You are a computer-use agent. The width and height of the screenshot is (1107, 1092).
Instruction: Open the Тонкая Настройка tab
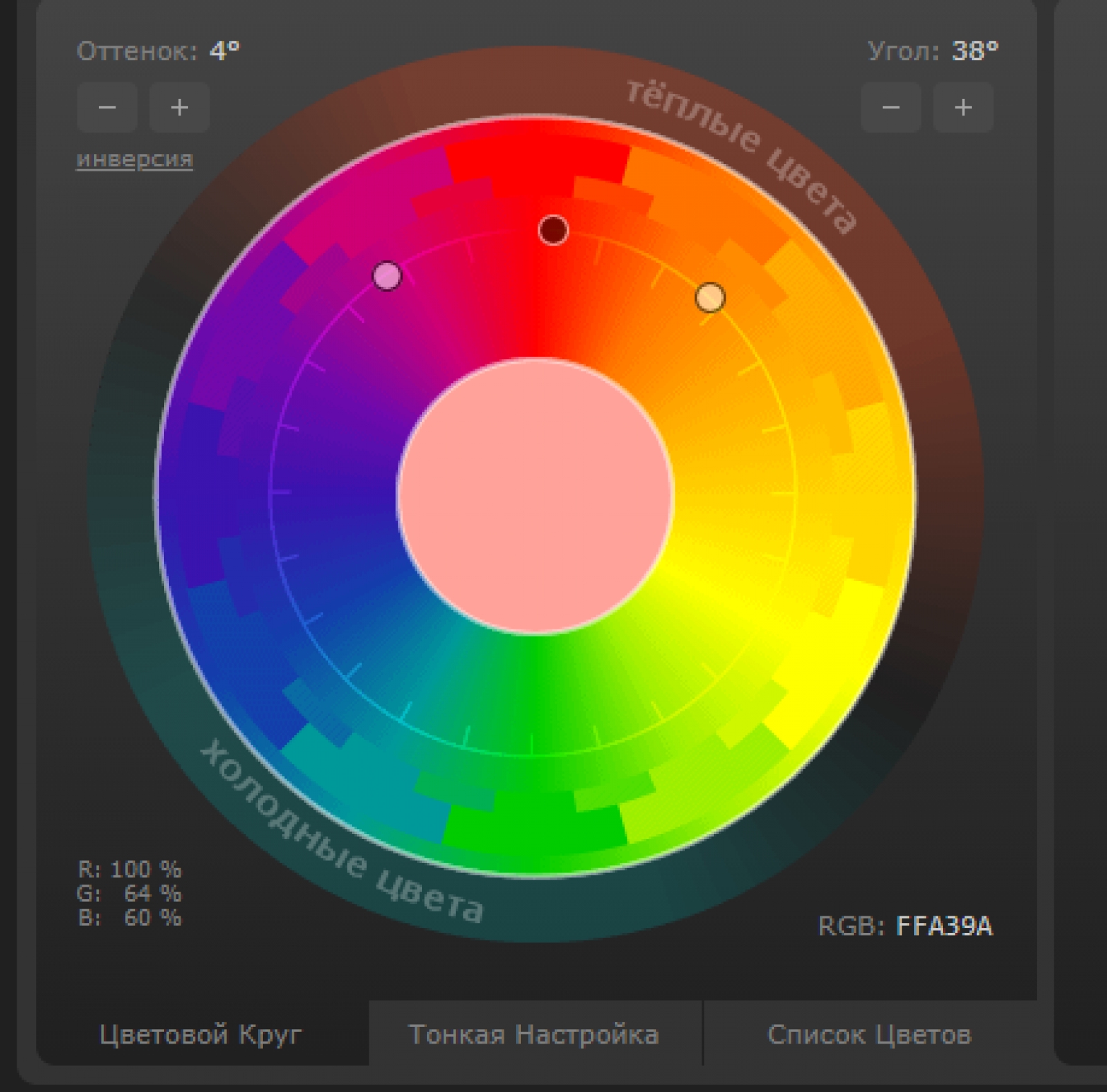[534, 1035]
